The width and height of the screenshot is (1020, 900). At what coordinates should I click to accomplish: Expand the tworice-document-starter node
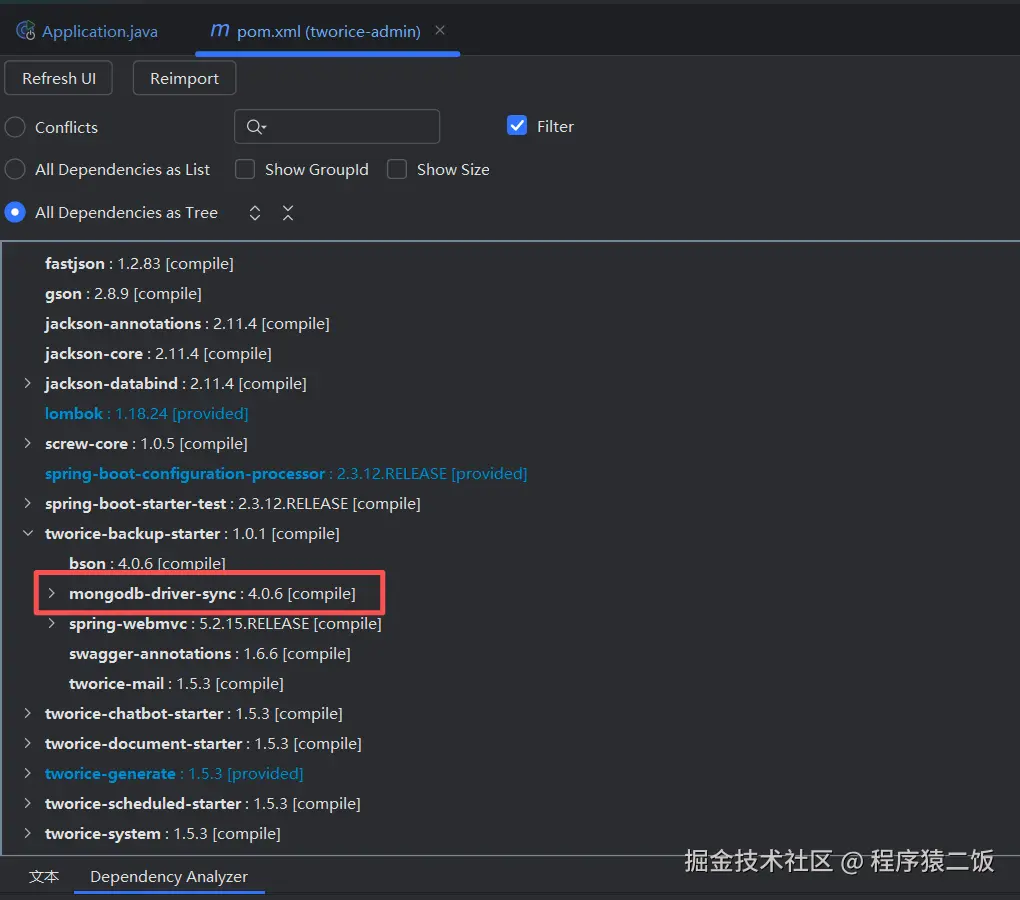pos(27,743)
